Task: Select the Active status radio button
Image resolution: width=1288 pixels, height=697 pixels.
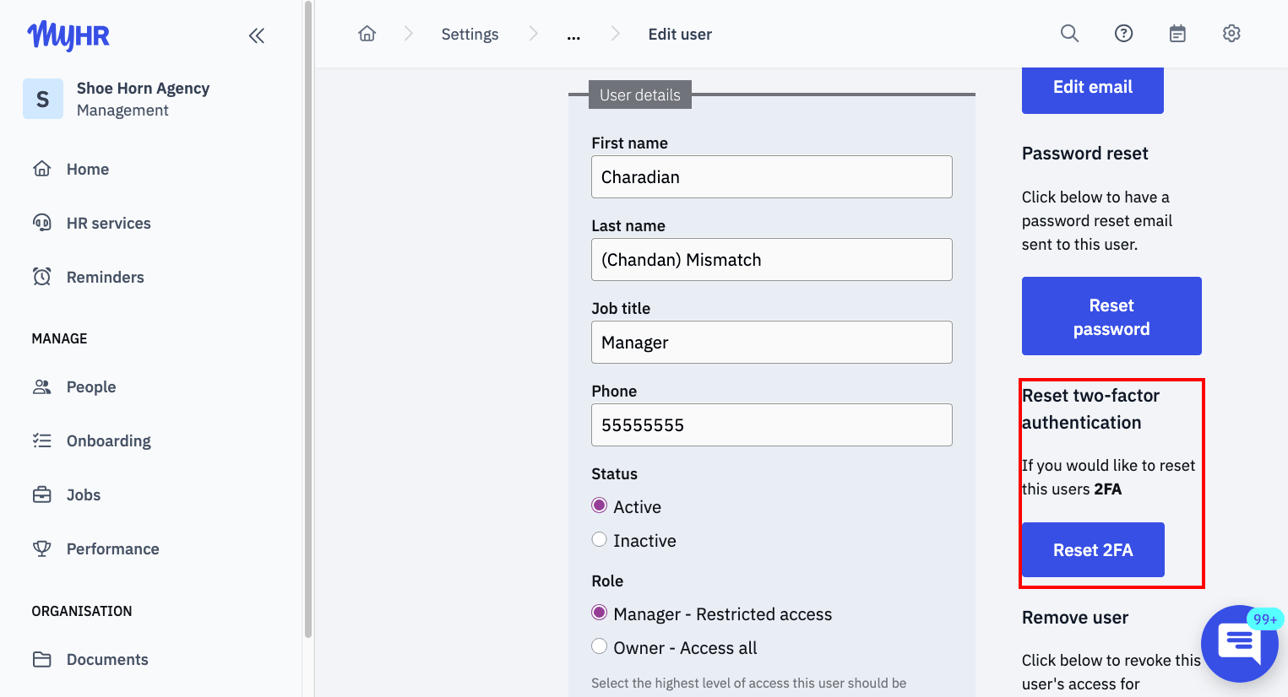Action: [x=598, y=507]
